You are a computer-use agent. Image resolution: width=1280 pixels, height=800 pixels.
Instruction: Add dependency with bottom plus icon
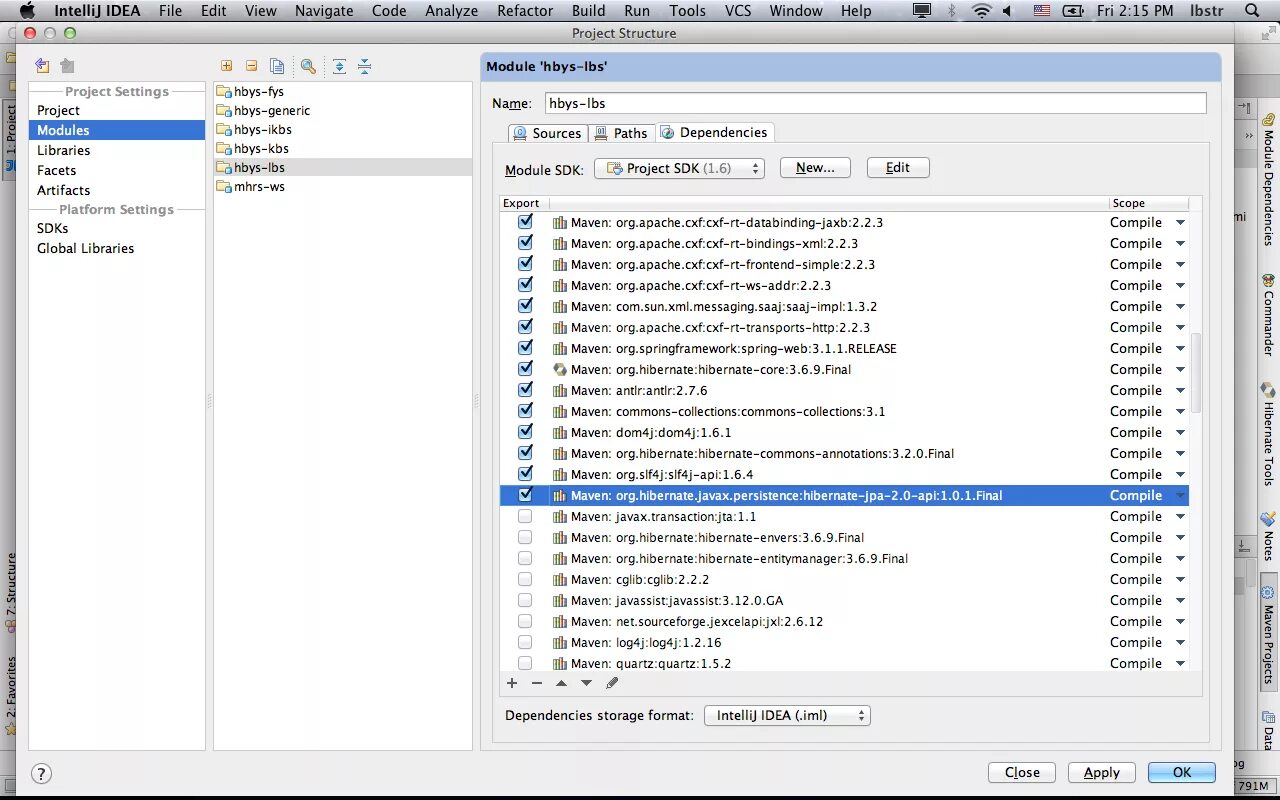point(512,683)
